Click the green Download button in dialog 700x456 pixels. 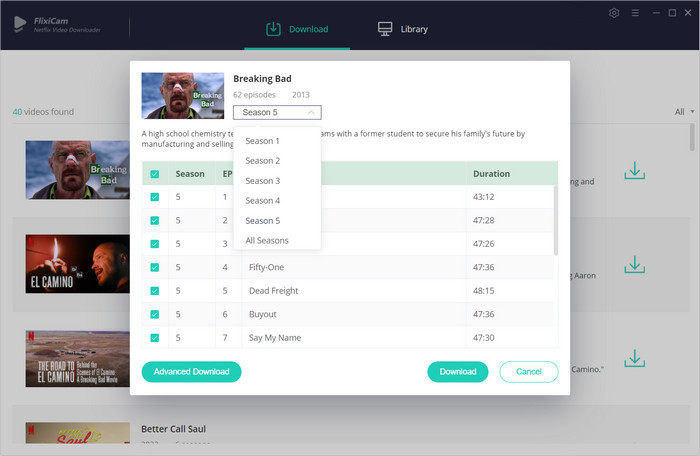458,372
